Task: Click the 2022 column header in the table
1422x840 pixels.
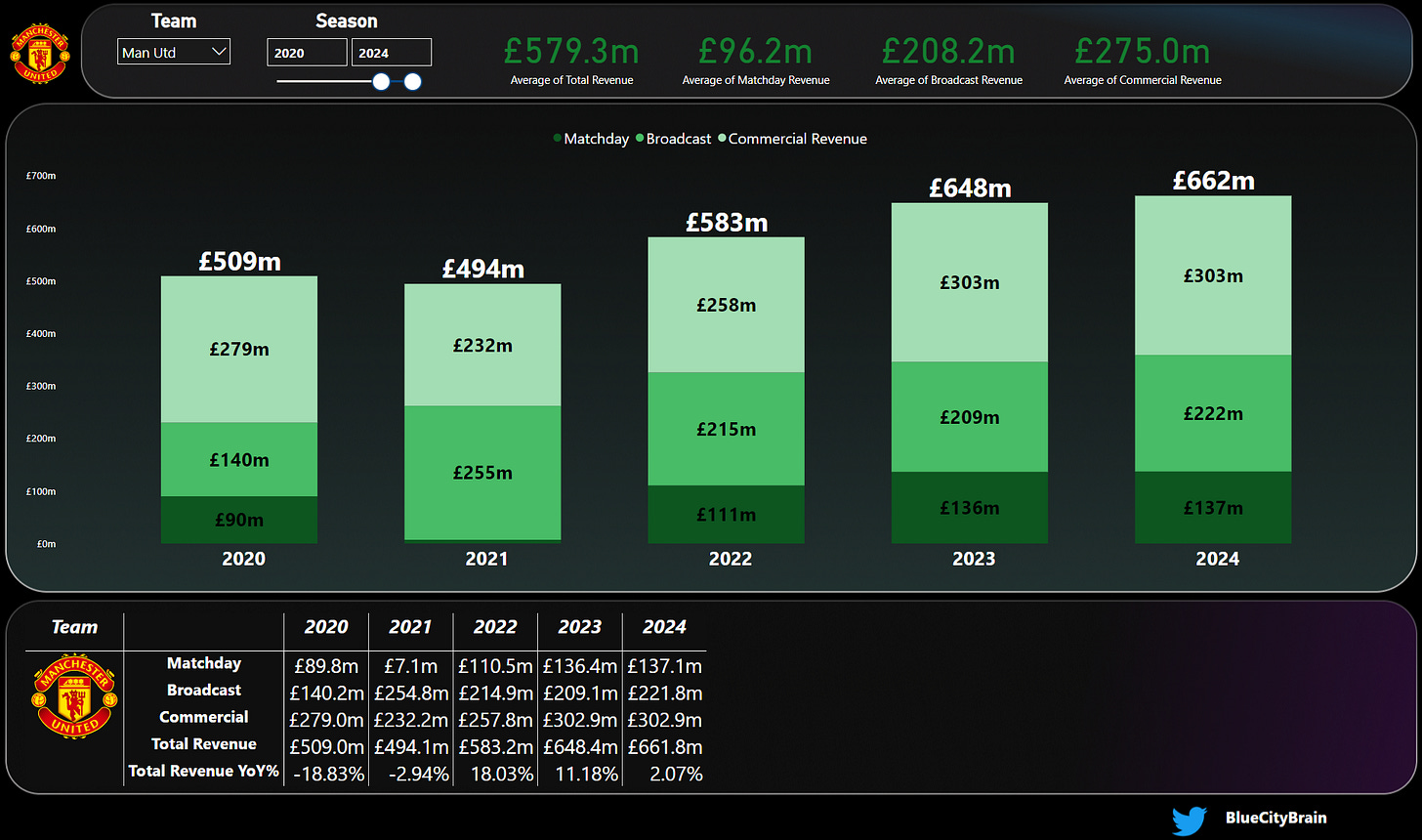Action: pos(495,627)
